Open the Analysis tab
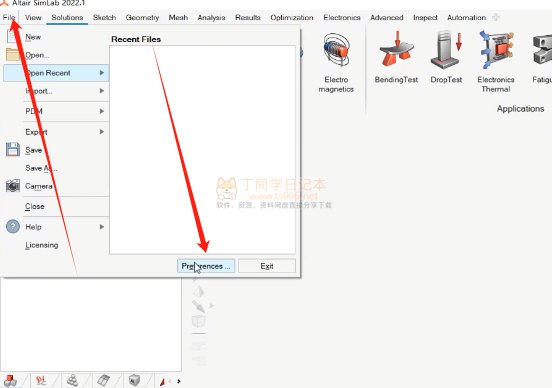Image resolution: width=552 pixels, height=388 pixels. [x=211, y=18]
